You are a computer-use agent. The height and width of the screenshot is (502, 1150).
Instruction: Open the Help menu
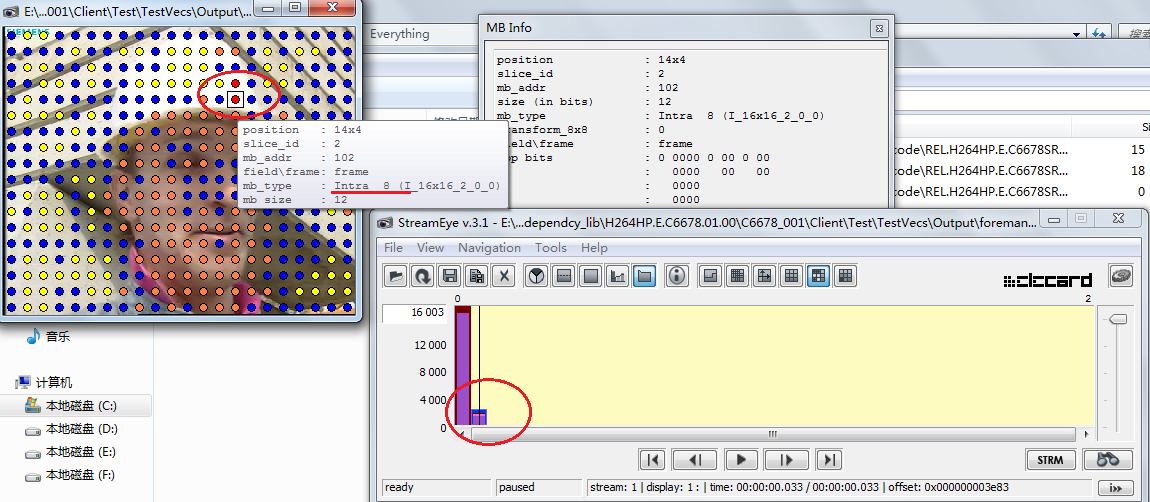(x=594, y=247)
